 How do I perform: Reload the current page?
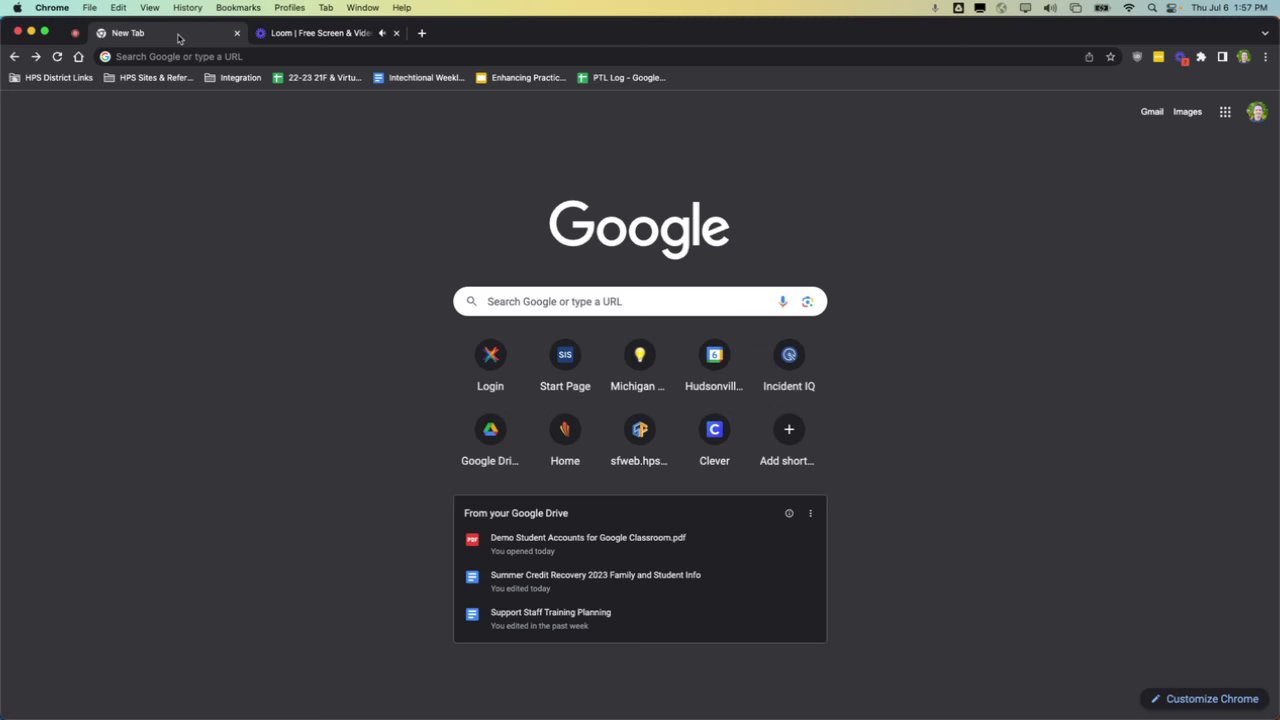click(x=57, y=57)
